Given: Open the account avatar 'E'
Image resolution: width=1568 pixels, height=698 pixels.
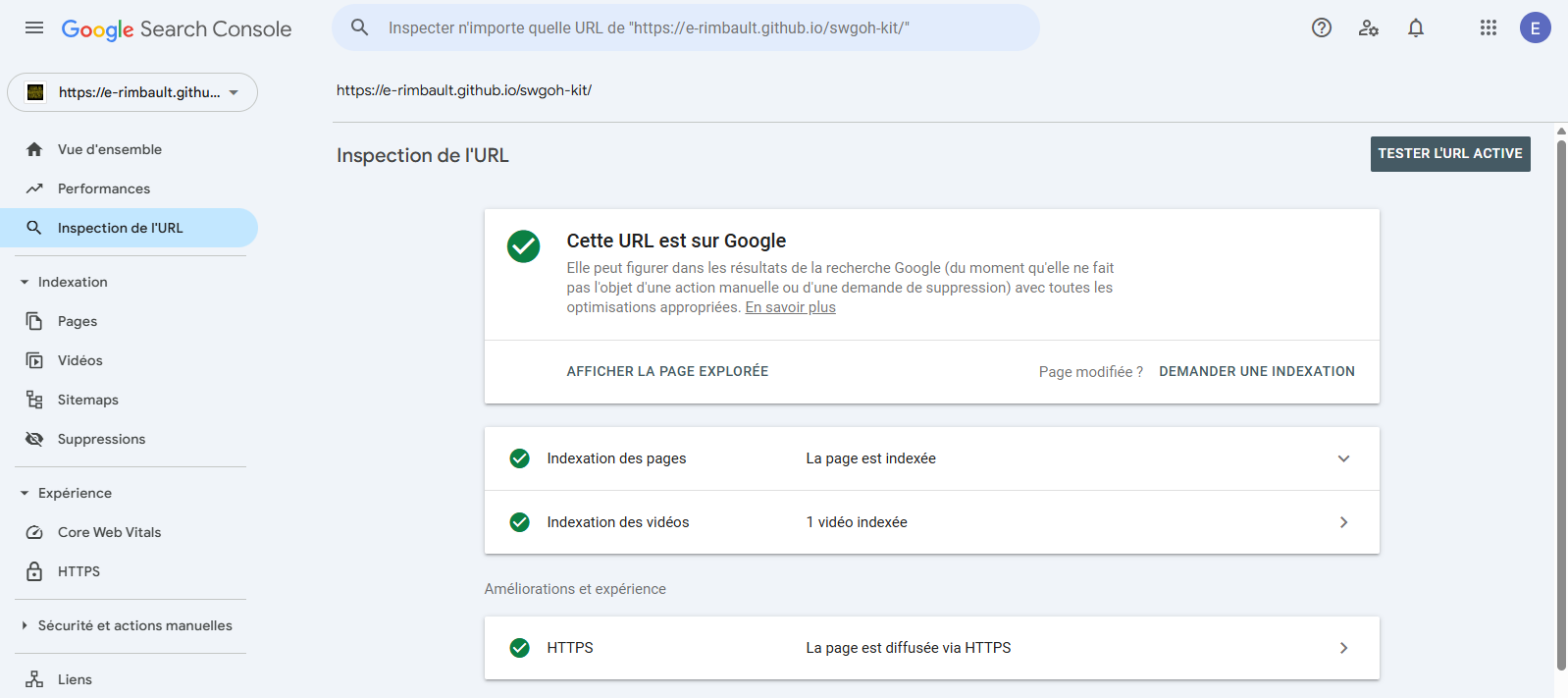Looking at the screenshot, I should [x=1535, y=27].
